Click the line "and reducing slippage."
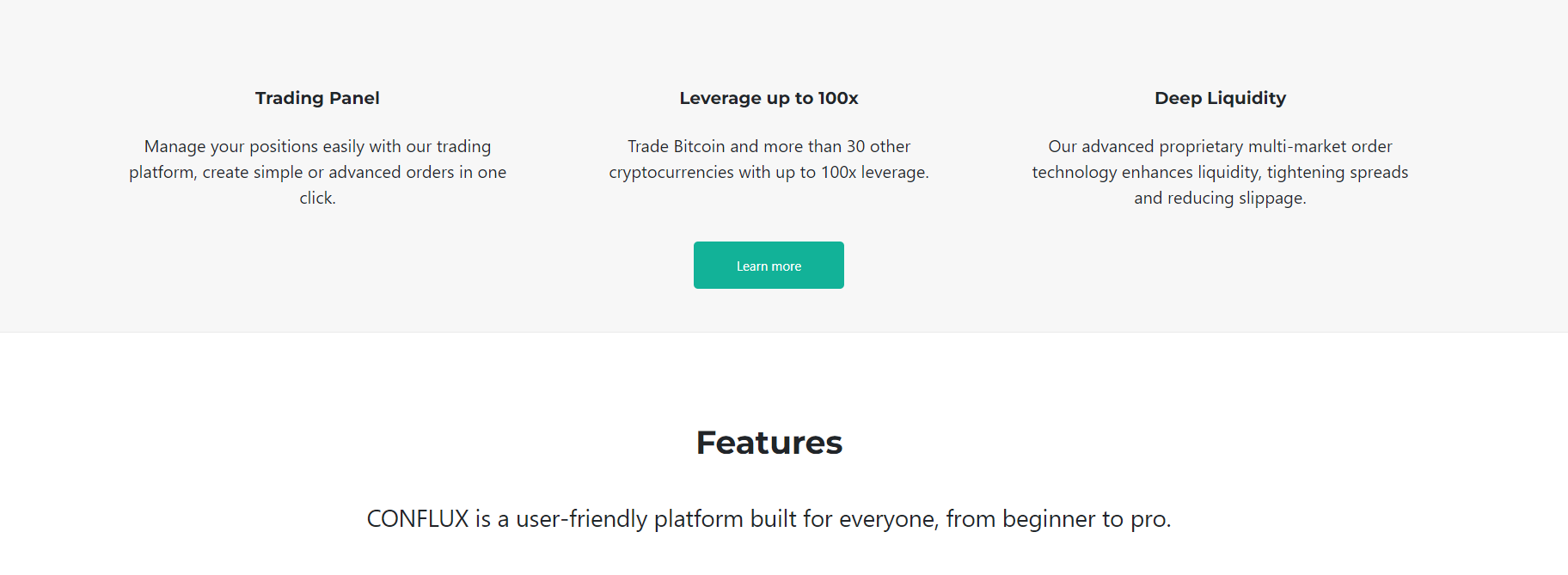Image resolution: width=1568 pixels, height=575 pixels. (1220, 199)
